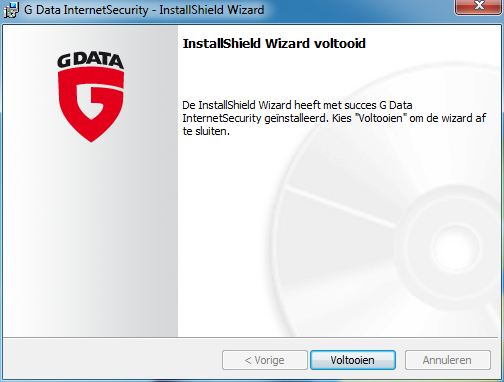Viewport: 504px width, 382px height.
Task: Click the gray left banner panel below the logo
Action: pos(90,240)
